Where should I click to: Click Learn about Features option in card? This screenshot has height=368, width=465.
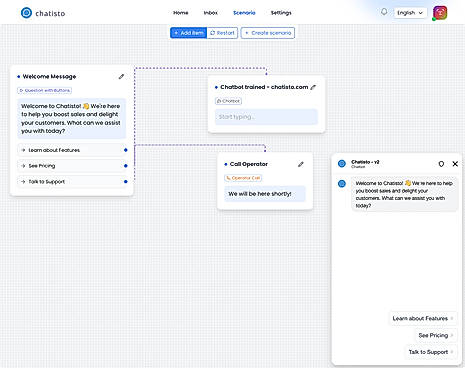click(72, 150)
